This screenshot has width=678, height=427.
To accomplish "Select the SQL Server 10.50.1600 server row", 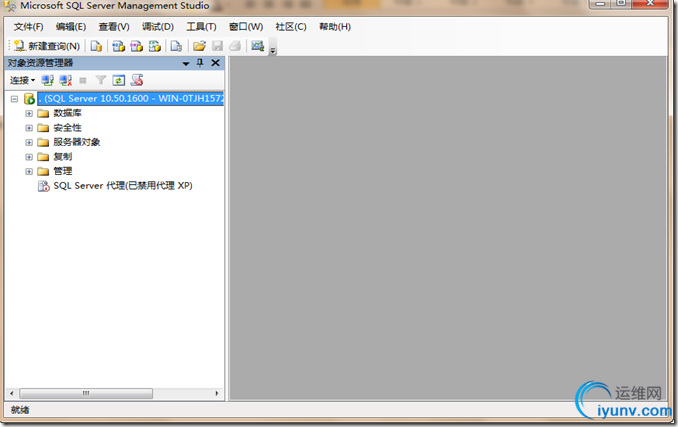I will click(131, 99).
